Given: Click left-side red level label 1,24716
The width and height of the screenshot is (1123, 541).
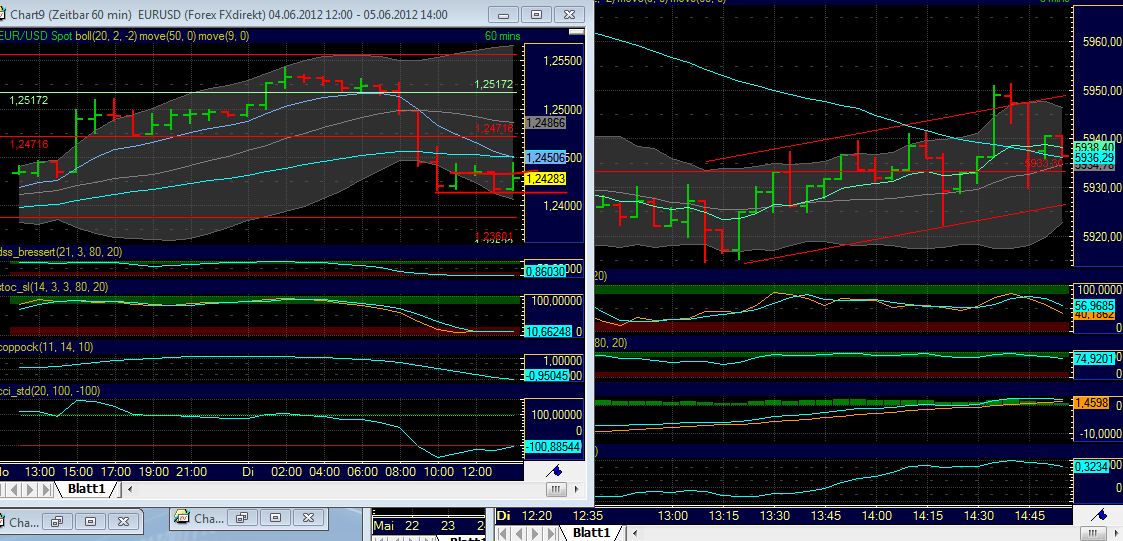Looking at the screenshot, I should pos(29,144).
